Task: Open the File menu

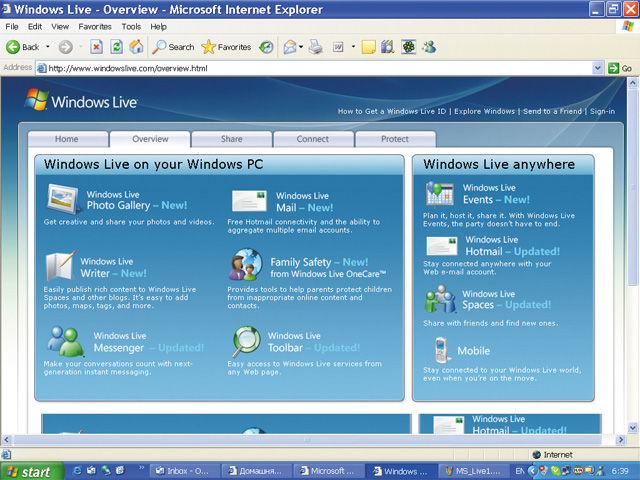Action: point(12,27)
